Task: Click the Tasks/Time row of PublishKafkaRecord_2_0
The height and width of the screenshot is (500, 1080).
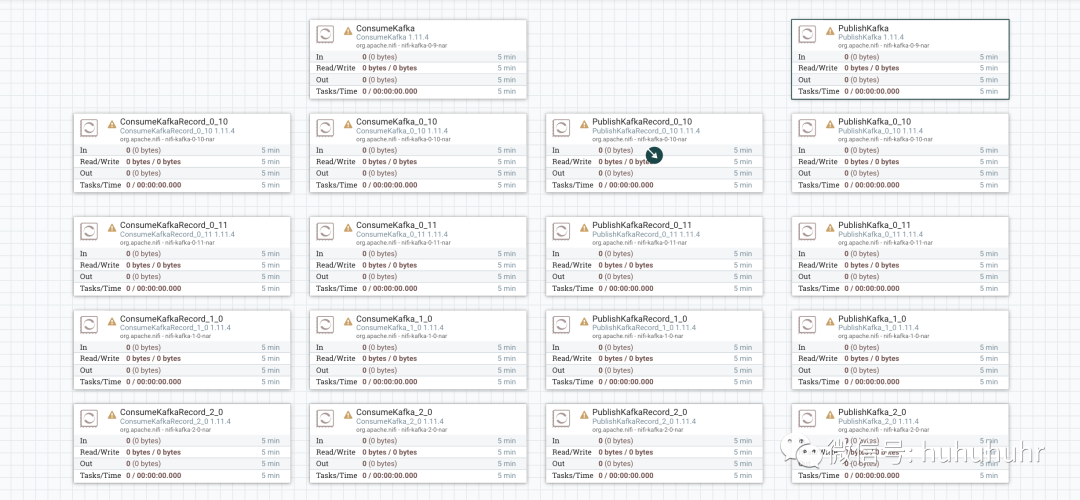Action: tap(654, 475)
